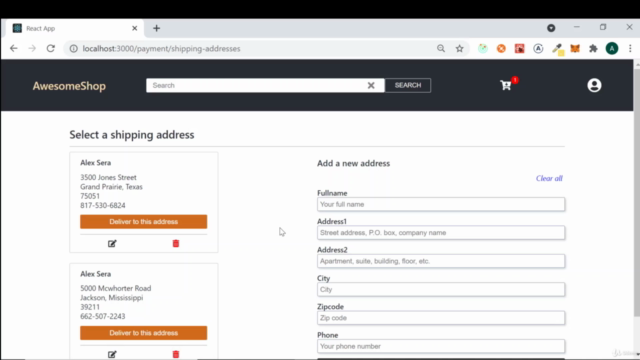Screen dimensions: 640x360
Task: Focus the City input field
Action: [x=441, y=289]
